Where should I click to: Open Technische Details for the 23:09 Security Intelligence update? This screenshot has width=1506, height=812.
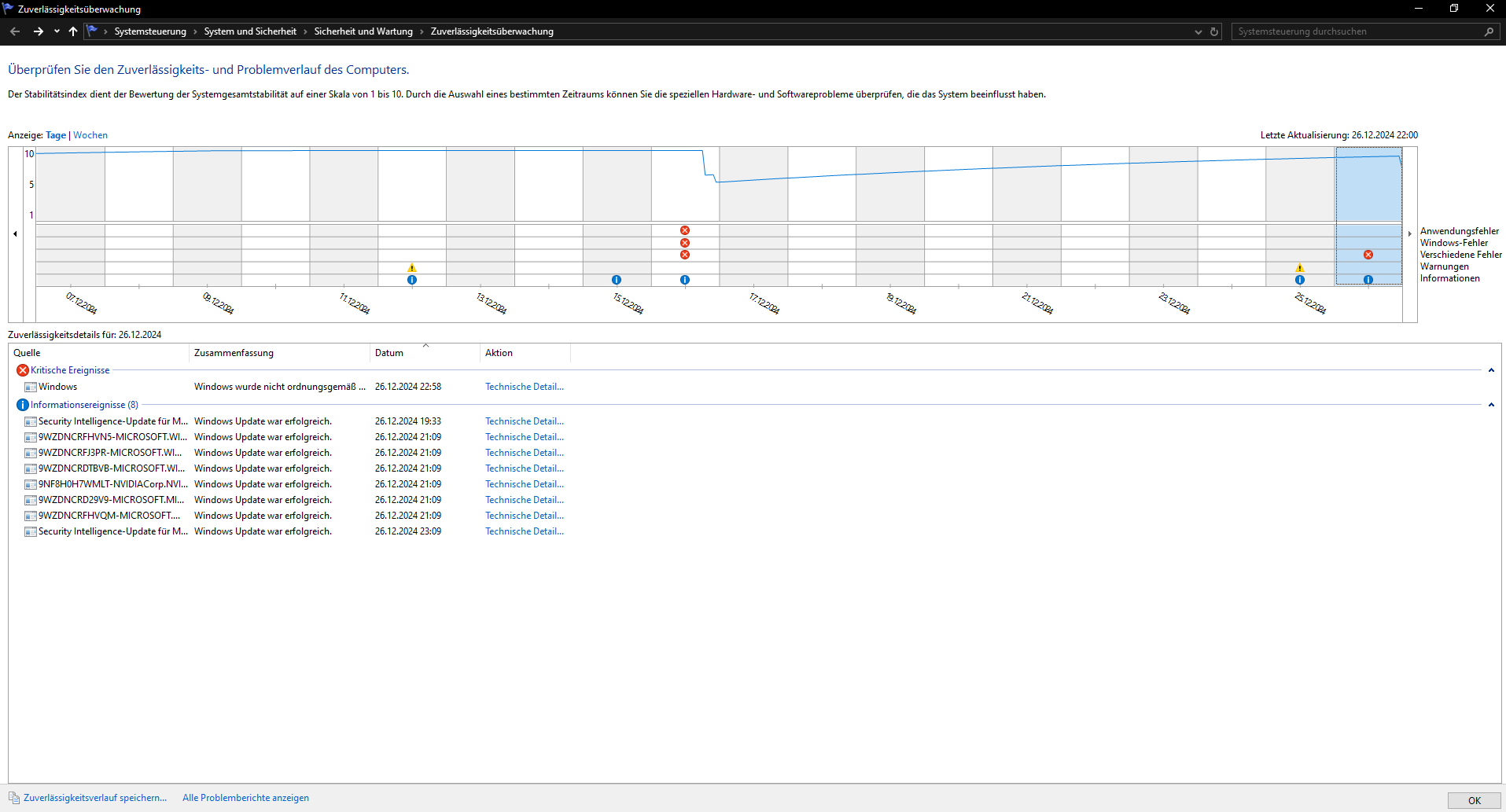click(525, 531)
